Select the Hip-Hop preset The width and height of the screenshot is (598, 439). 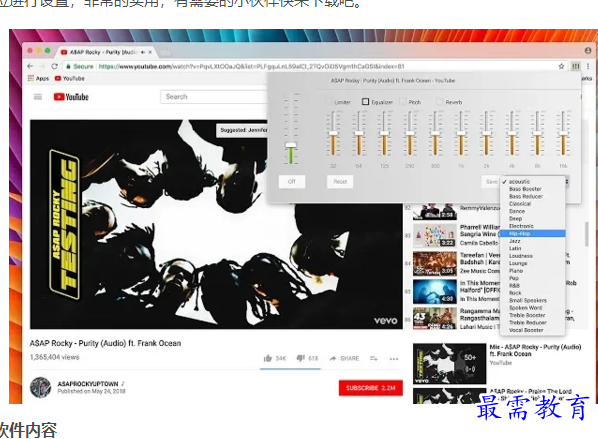coord(532,233)
